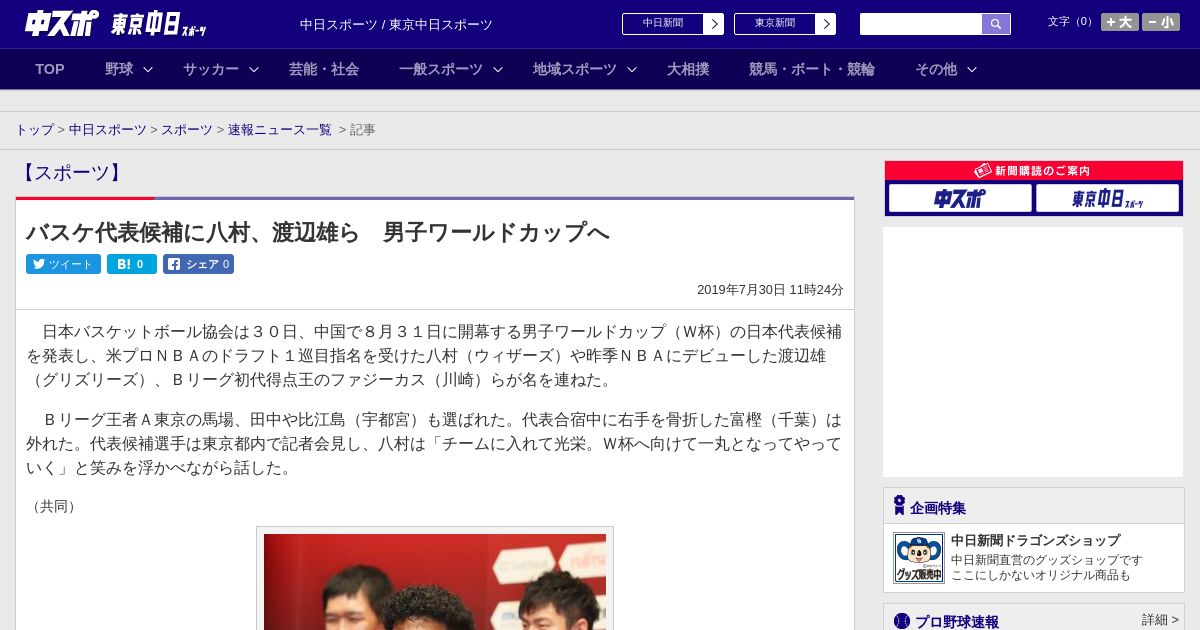Bookmark article with Hatena B! button

[132, 264]
